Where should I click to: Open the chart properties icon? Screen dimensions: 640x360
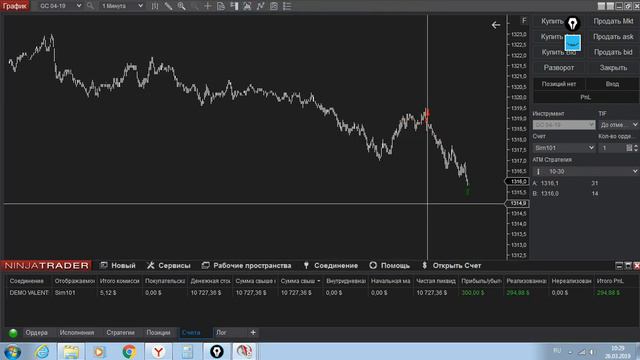coord(274,6)
